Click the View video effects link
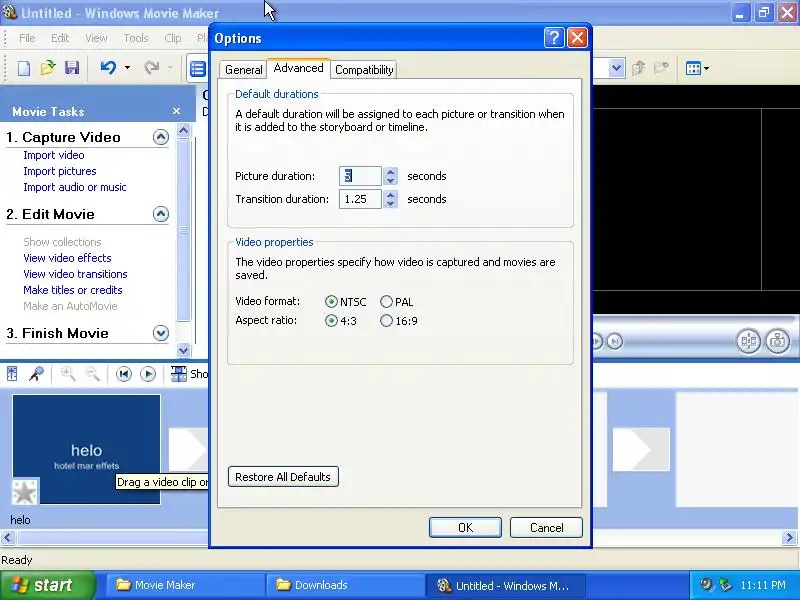The height and width of the screenshot is (600, 800). tap(67, 258)
